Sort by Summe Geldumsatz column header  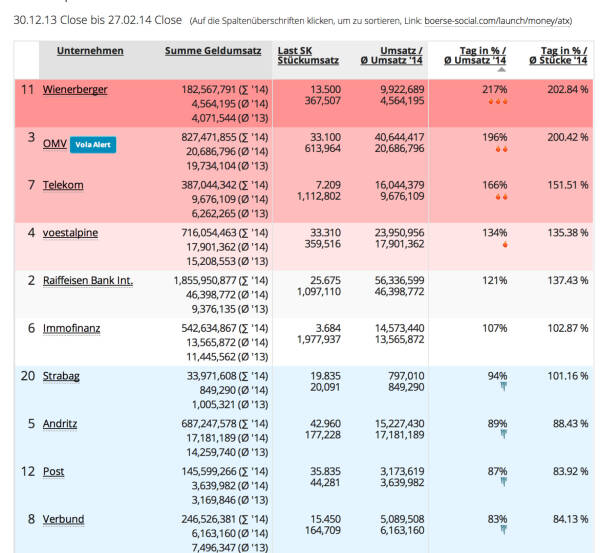tap(213, 51)
